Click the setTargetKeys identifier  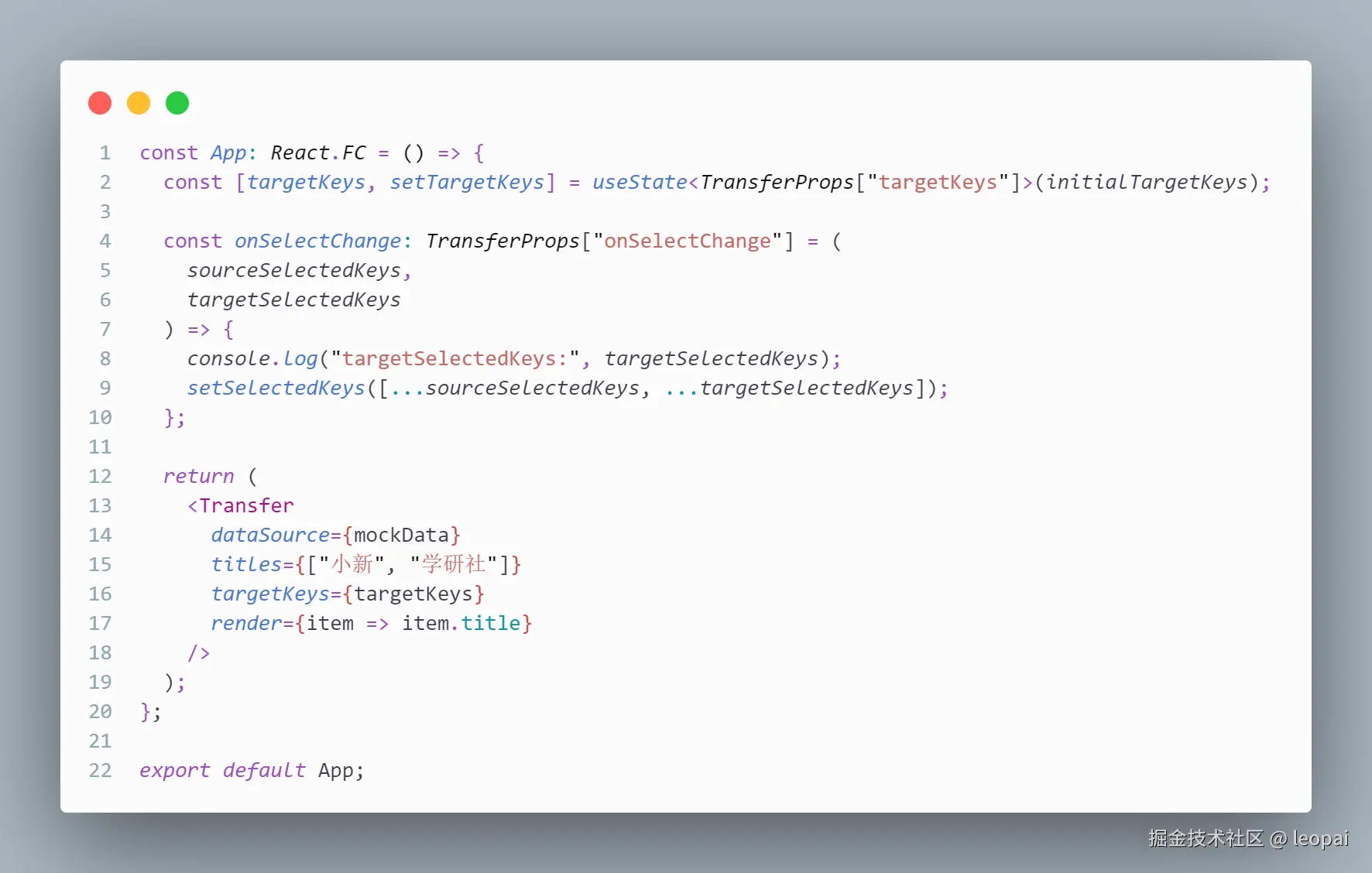pos(467,183)
